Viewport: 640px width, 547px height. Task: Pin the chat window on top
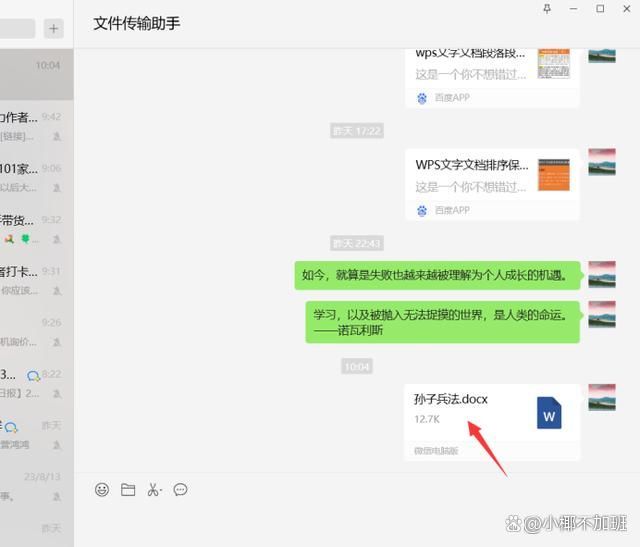tap(547, 9)
